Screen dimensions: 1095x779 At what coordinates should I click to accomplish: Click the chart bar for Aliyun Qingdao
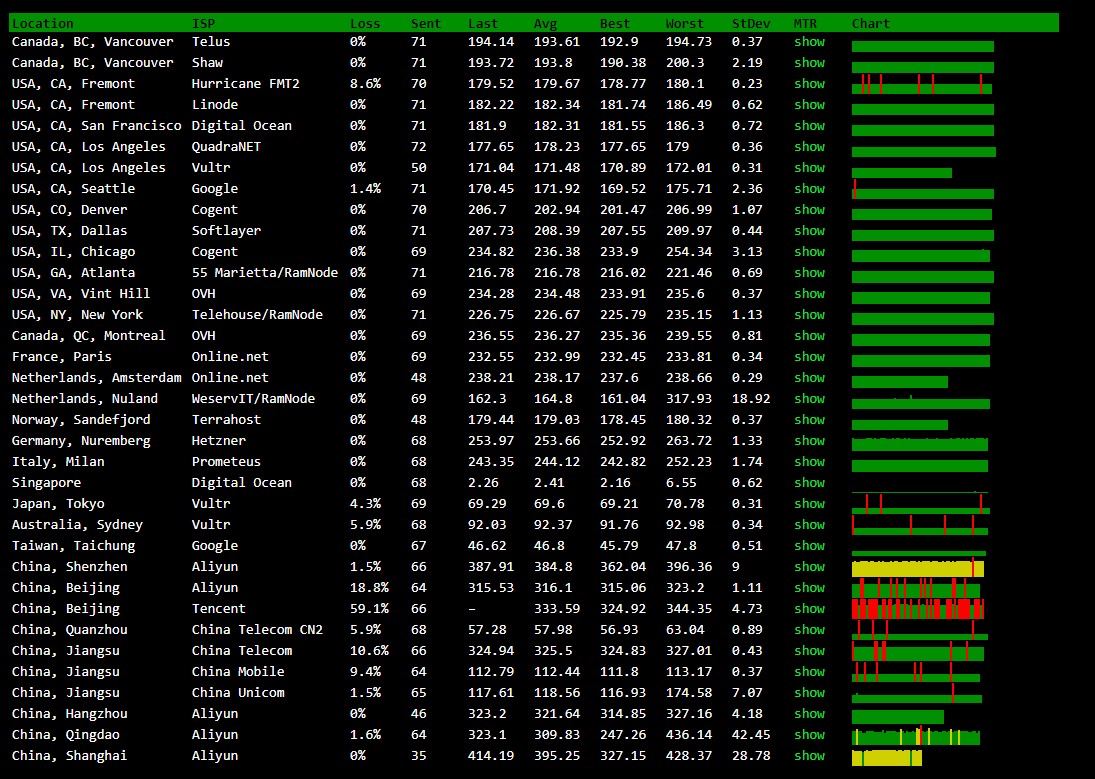click(916, 736)
